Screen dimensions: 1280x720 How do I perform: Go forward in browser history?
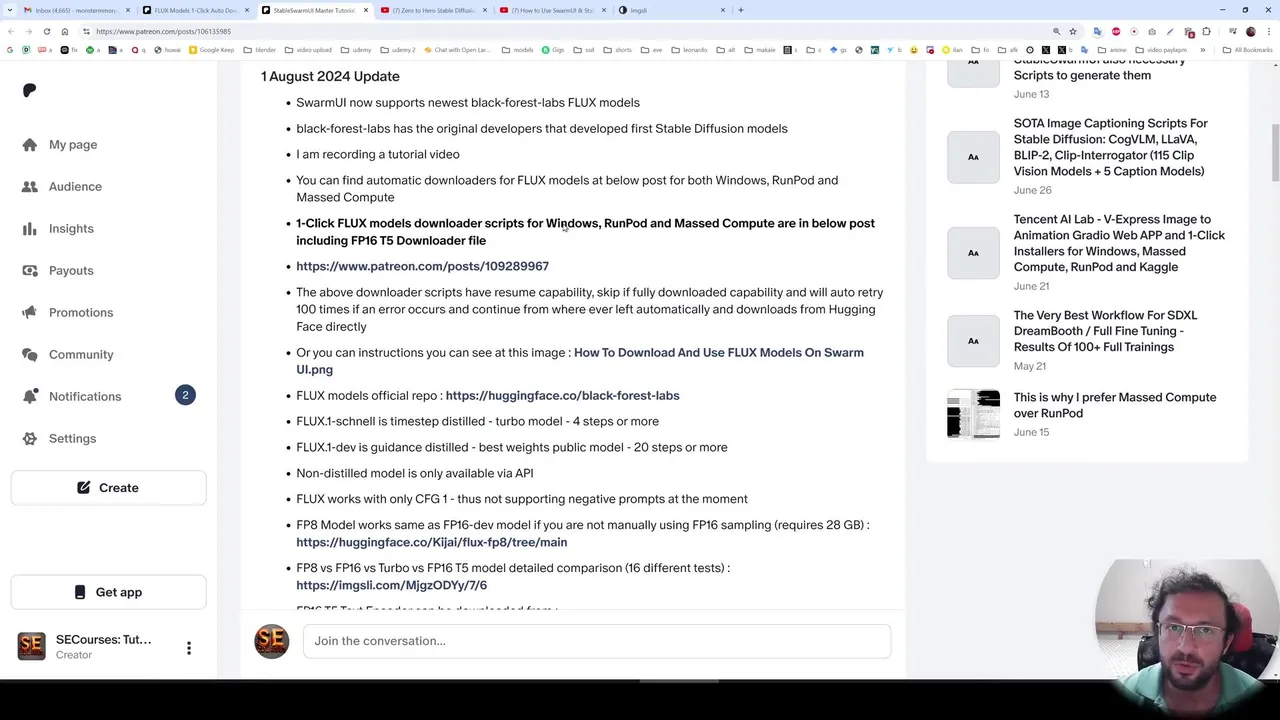29,31
